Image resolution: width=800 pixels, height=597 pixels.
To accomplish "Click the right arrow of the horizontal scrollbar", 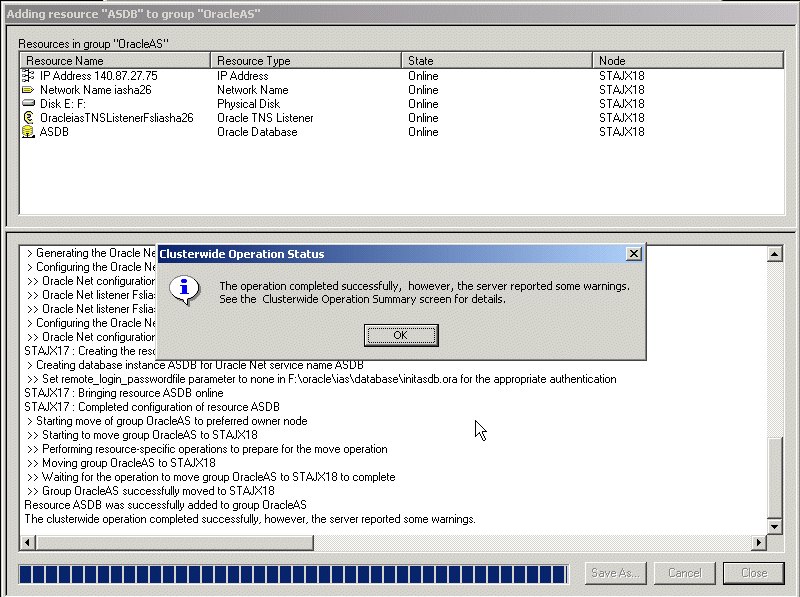I will point(761,541).
